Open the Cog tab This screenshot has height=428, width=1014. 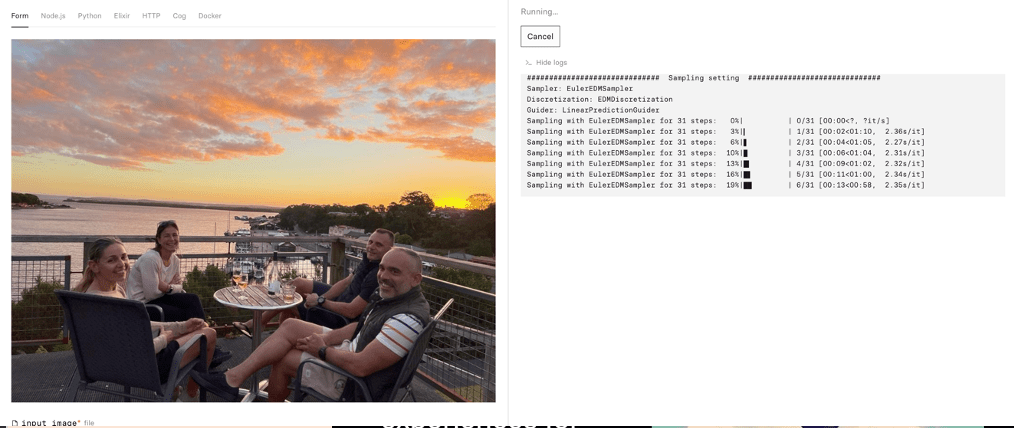click(179, 16)
